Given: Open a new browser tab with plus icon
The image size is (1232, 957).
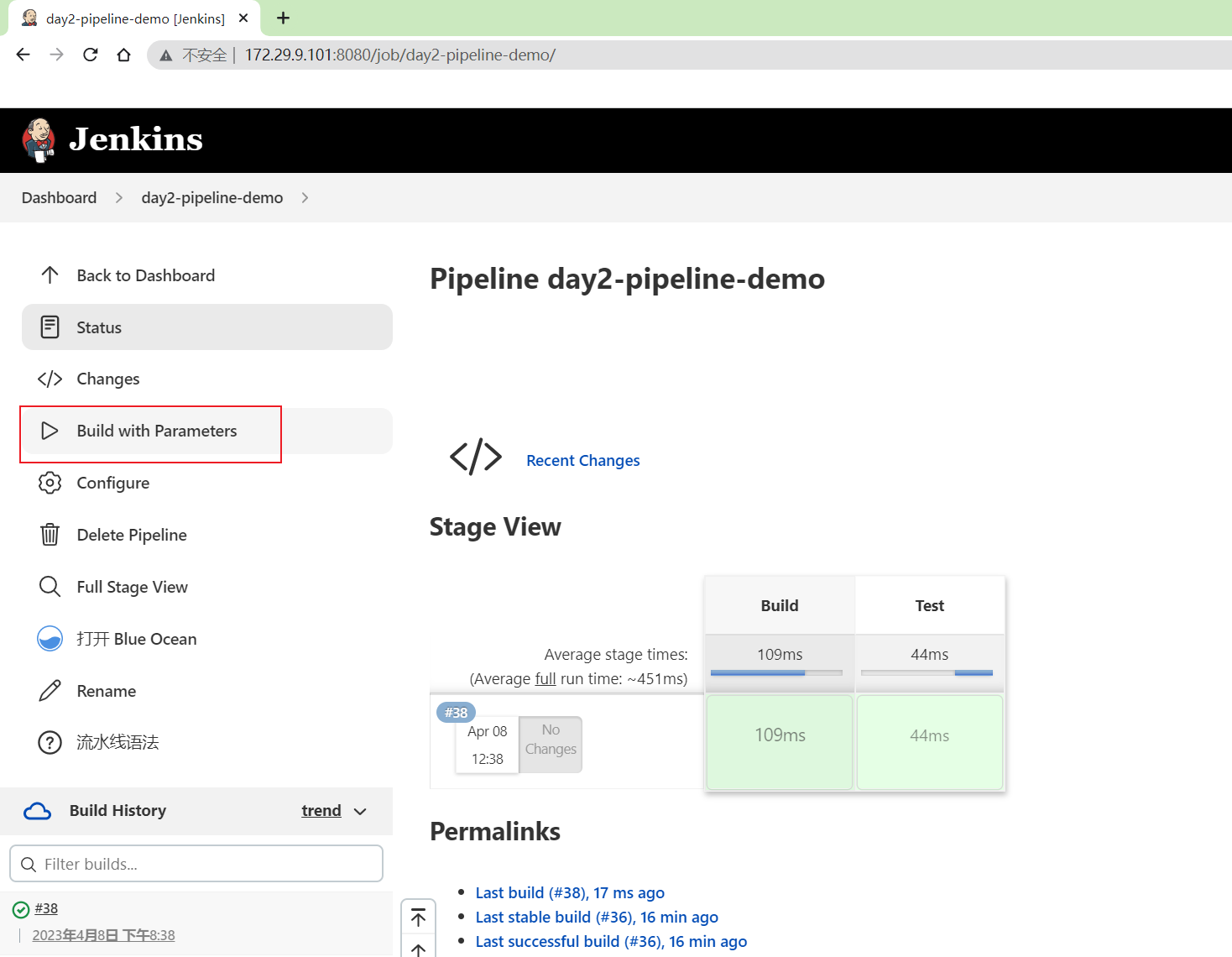Looking at the screenshot, I should tap(283, 18).
